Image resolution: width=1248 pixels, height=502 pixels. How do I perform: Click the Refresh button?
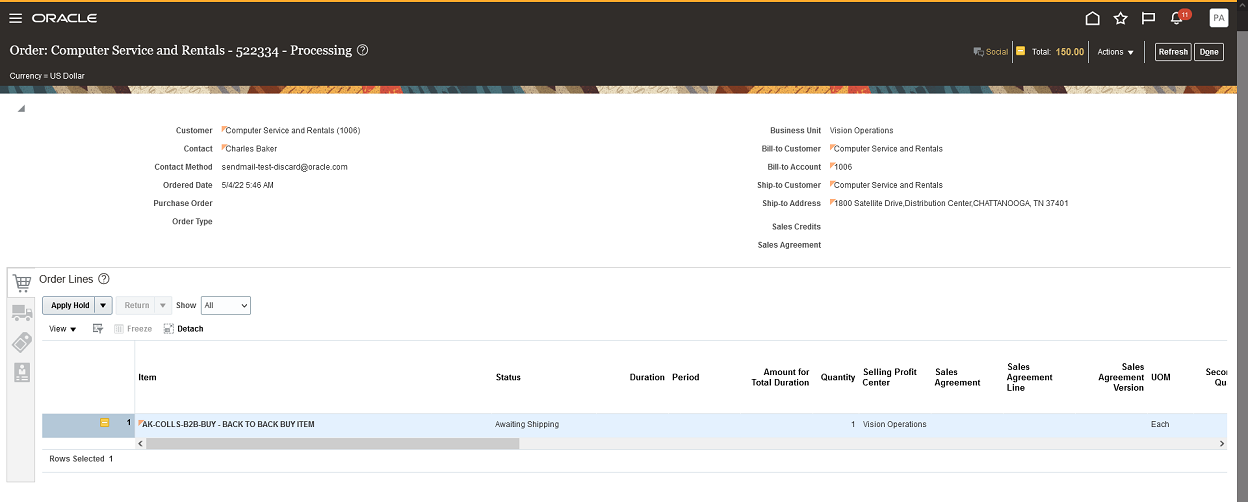pyautogui.click(x=1173, y=52)
